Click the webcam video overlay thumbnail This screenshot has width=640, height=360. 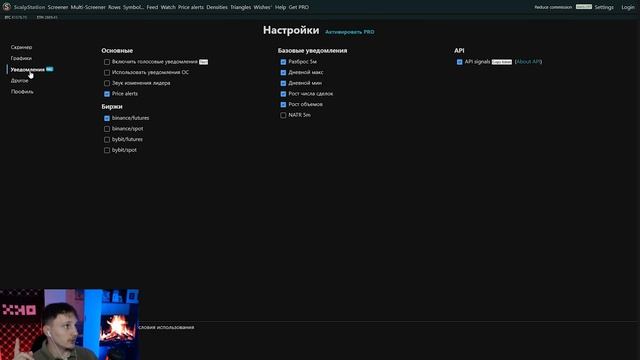pos(69,324)
